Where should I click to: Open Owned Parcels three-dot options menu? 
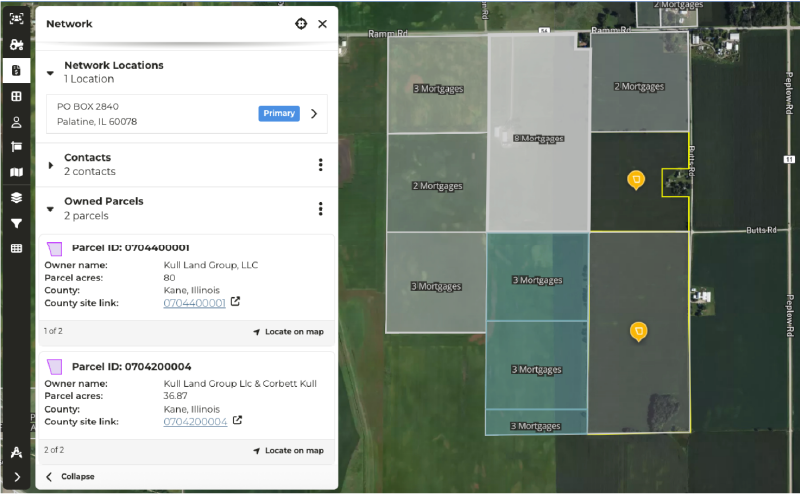coord(320,209)
